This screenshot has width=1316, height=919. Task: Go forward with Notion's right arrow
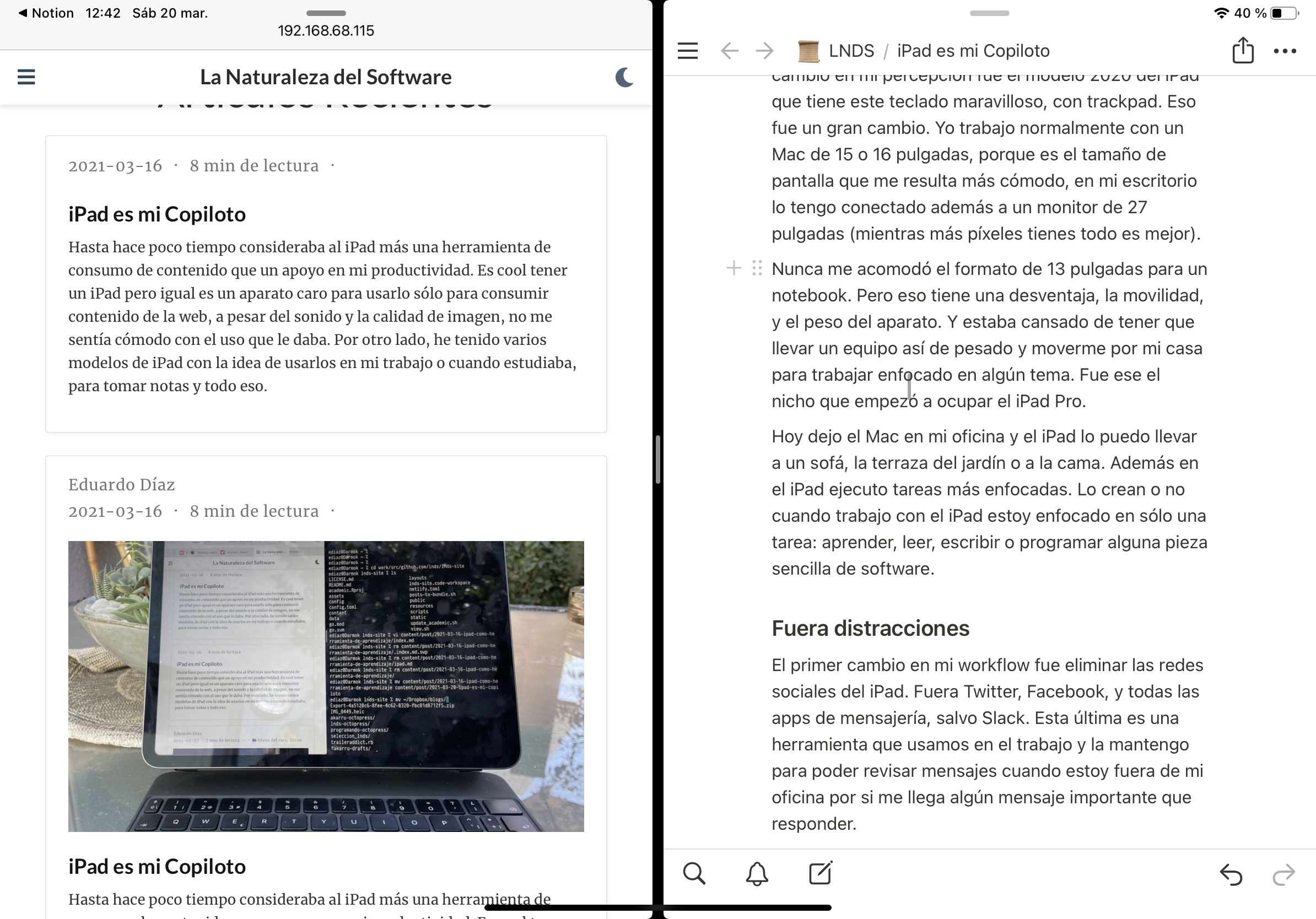tap(764, 51)
